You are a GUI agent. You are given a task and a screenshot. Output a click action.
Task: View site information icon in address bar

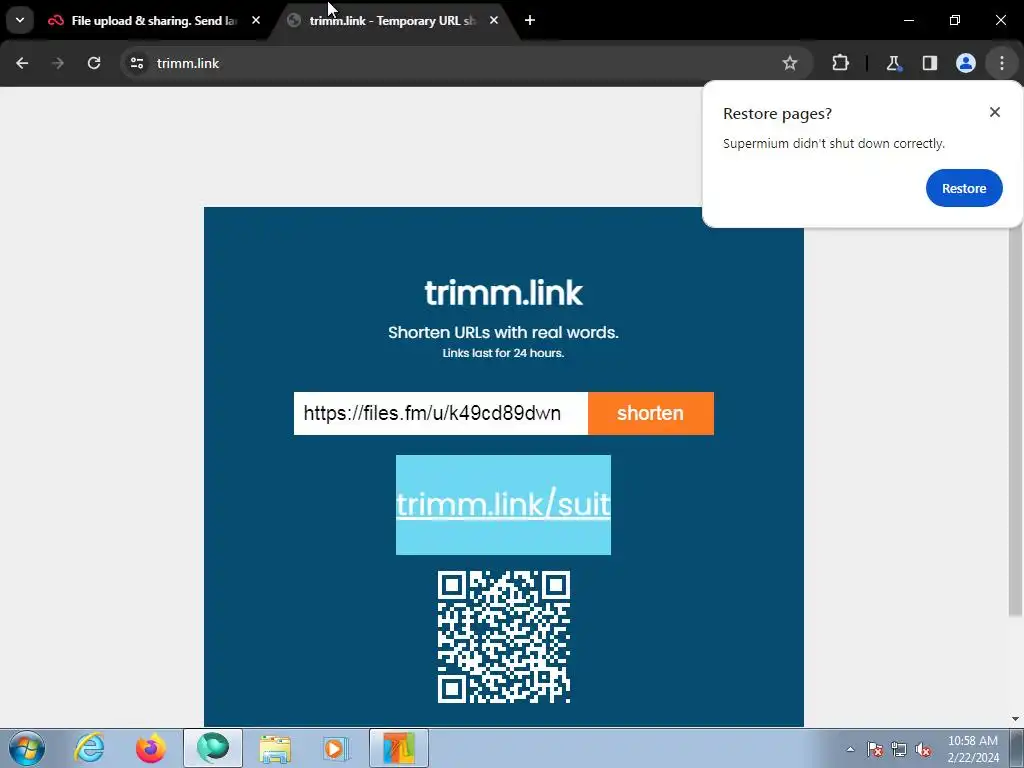(137, 63)
